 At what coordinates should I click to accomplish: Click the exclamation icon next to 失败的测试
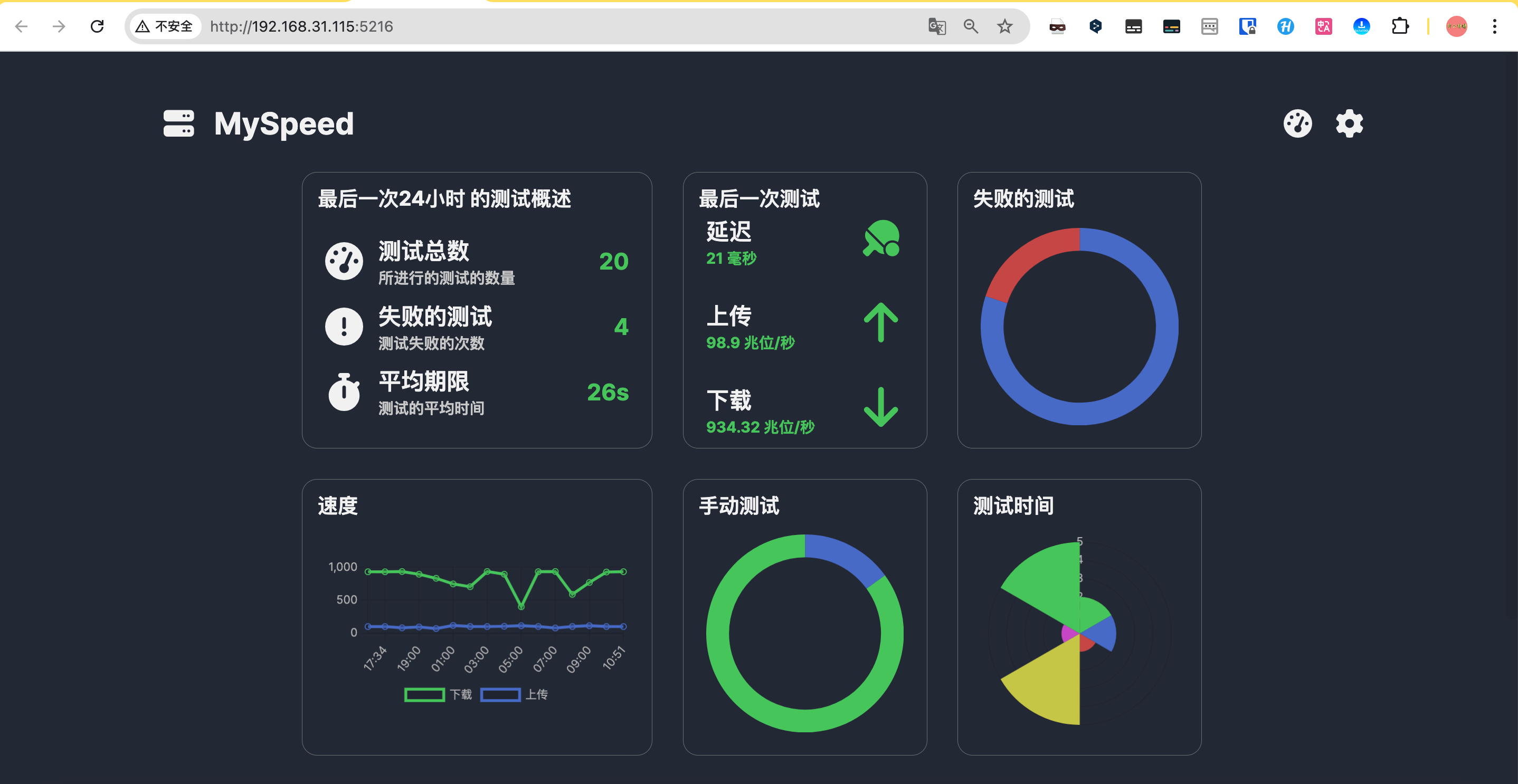tap(344, 327)
